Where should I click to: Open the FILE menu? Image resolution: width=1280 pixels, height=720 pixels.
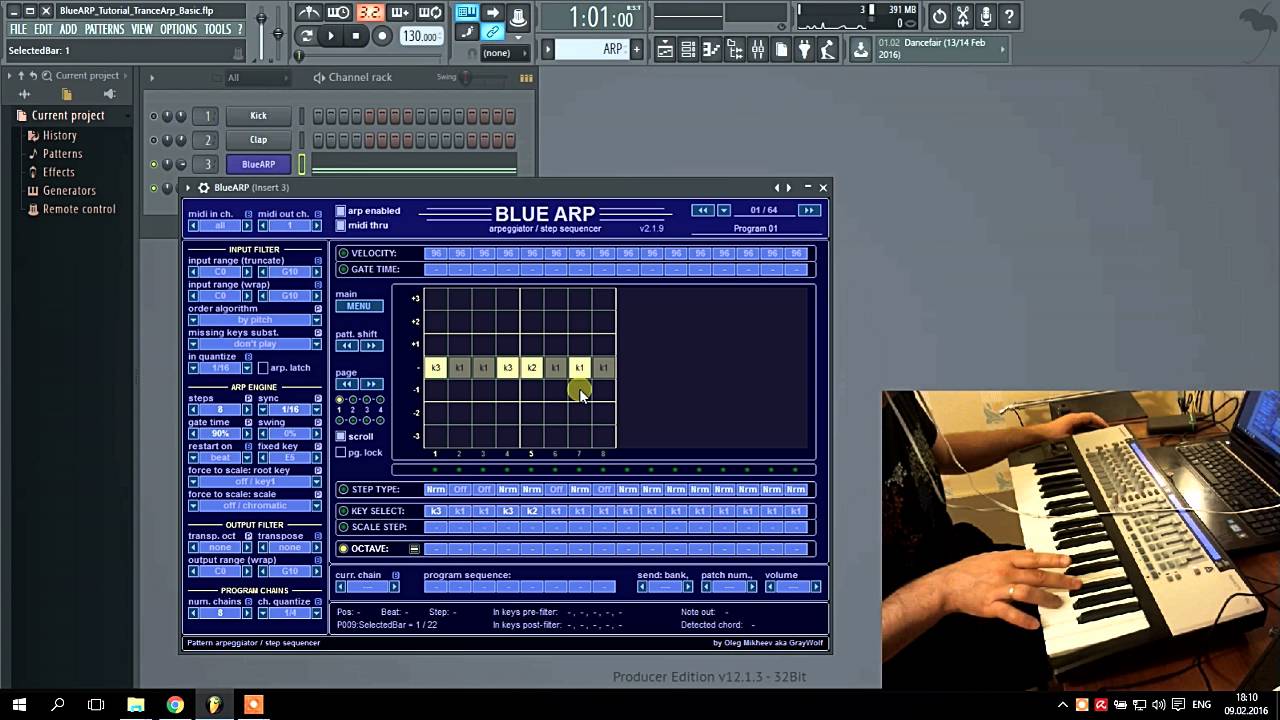[x=18, y=30]
